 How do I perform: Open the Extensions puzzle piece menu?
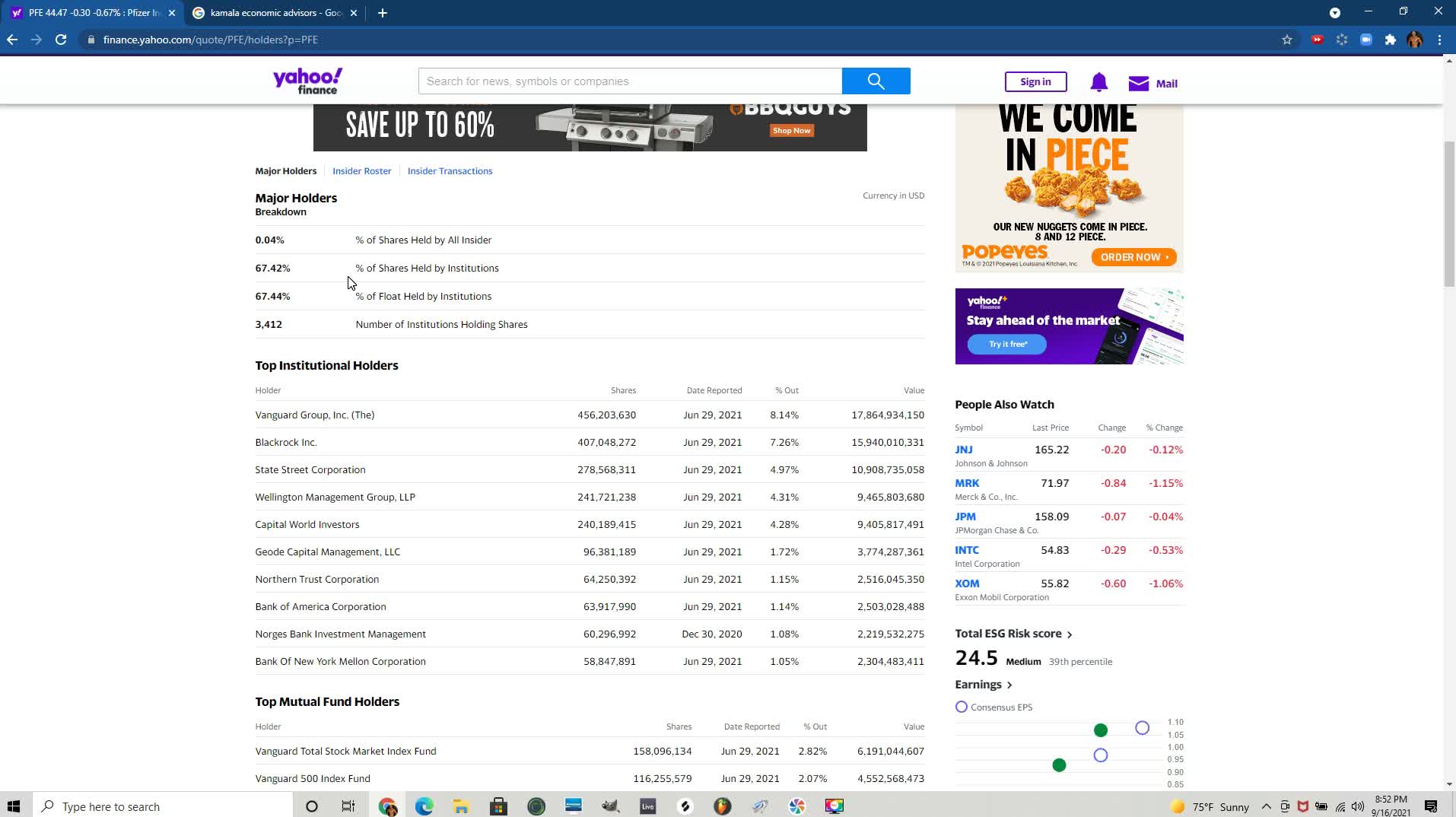coord(1390,40)
